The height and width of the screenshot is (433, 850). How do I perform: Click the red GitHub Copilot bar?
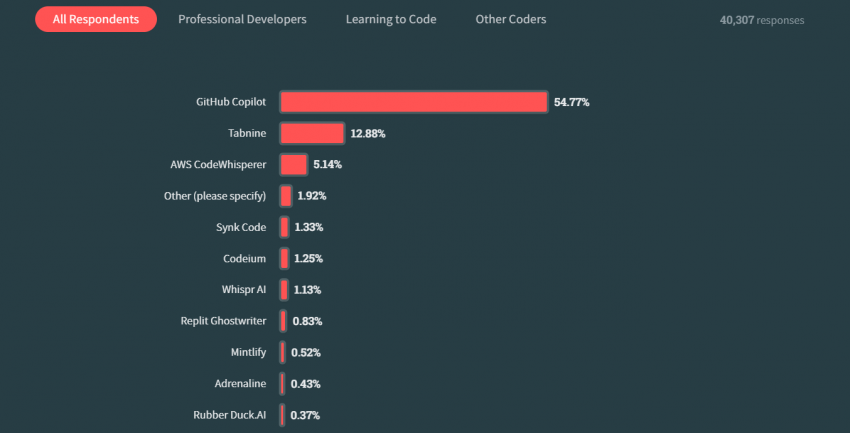click(413, 102)
